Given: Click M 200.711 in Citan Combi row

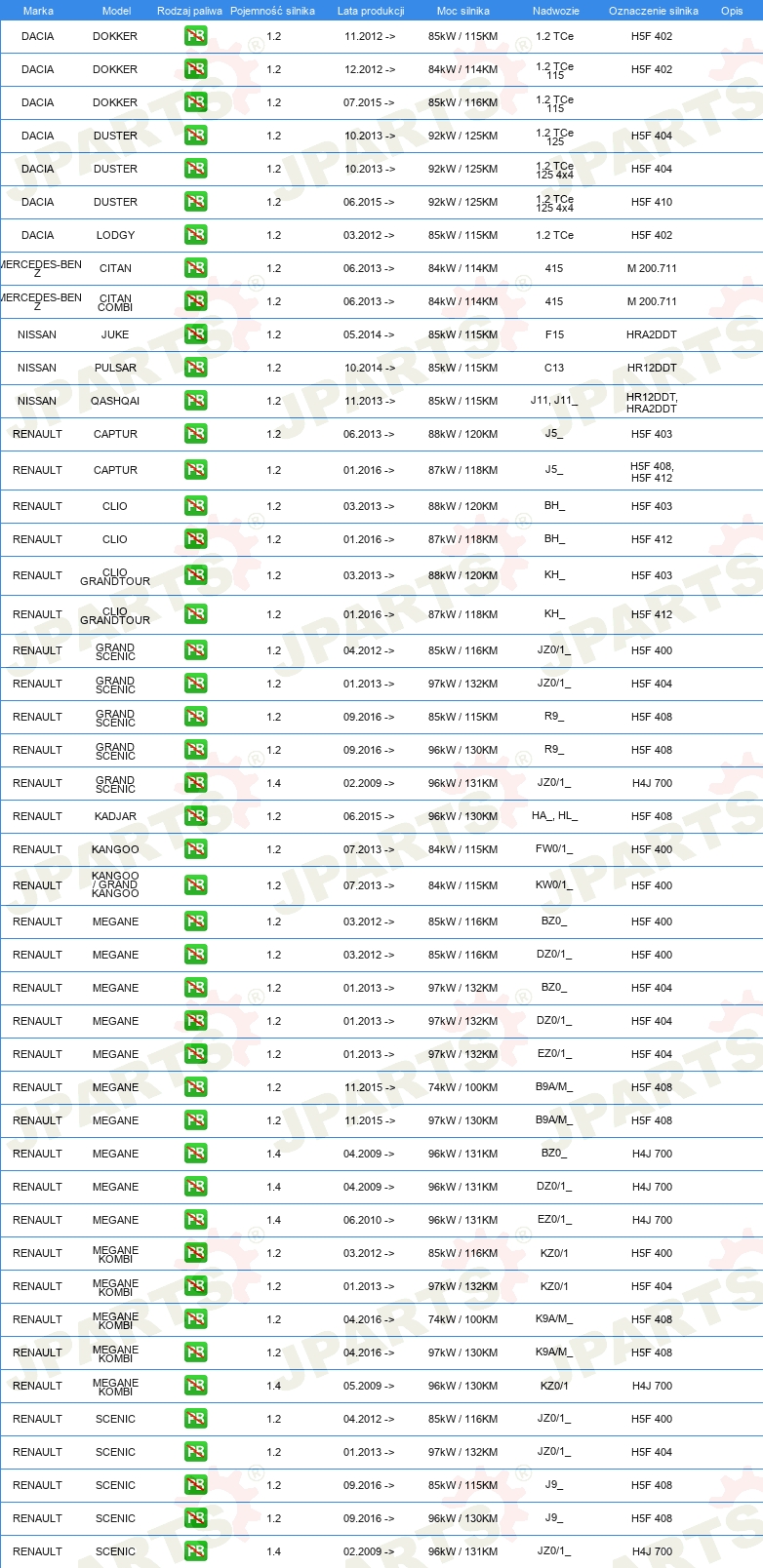Looking at the screenshot, I should [x=652, y=302].
